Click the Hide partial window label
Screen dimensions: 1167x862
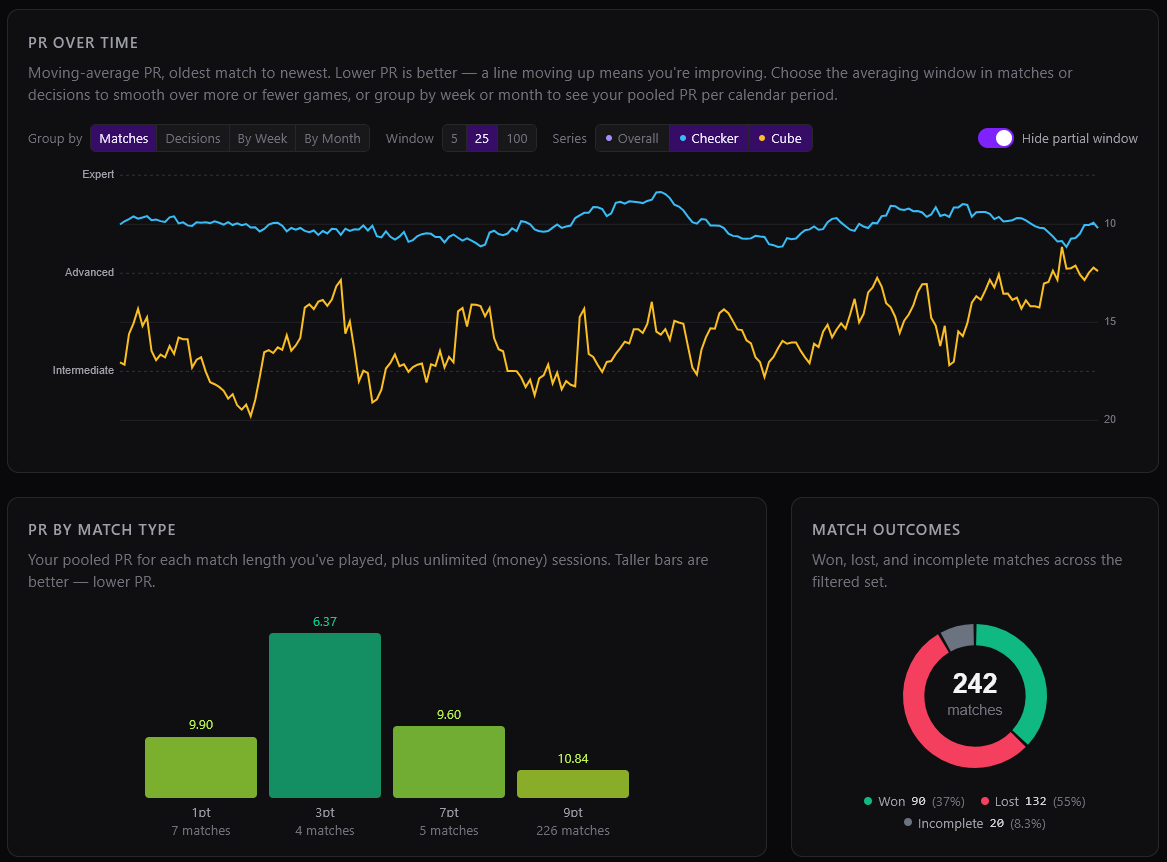(x=1079, y=138)
